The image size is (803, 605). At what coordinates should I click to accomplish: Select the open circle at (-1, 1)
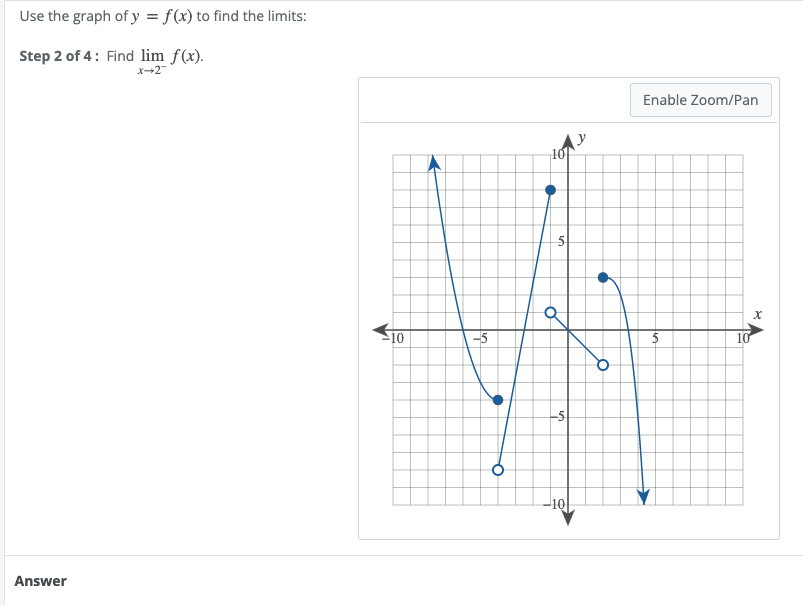(550, 312)
